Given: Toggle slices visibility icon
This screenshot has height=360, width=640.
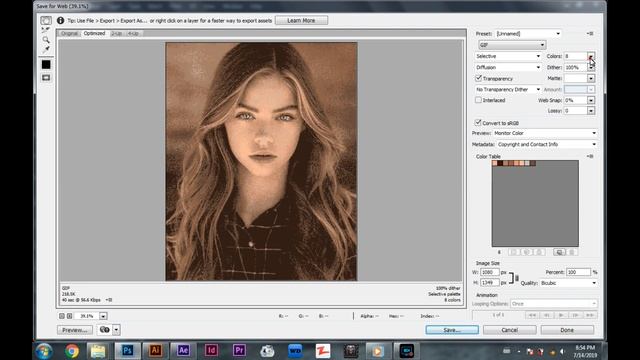Looking at the screenshot, I should point(46,78).
